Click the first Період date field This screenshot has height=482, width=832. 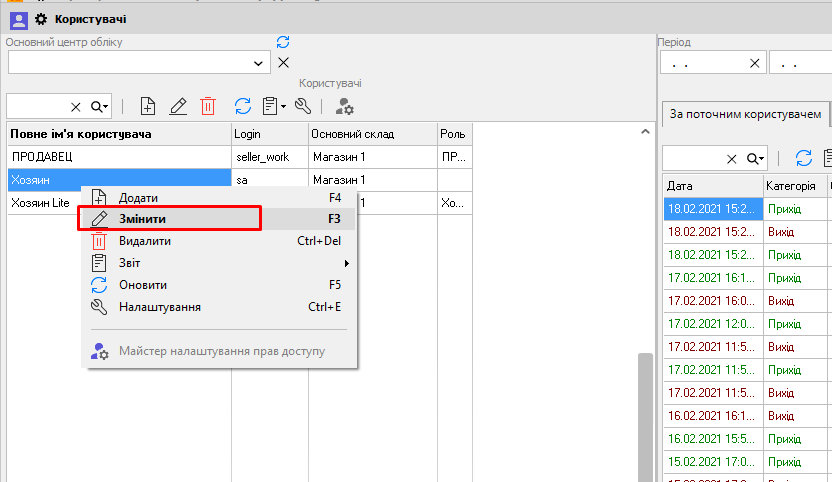click(x=704, y=63)
